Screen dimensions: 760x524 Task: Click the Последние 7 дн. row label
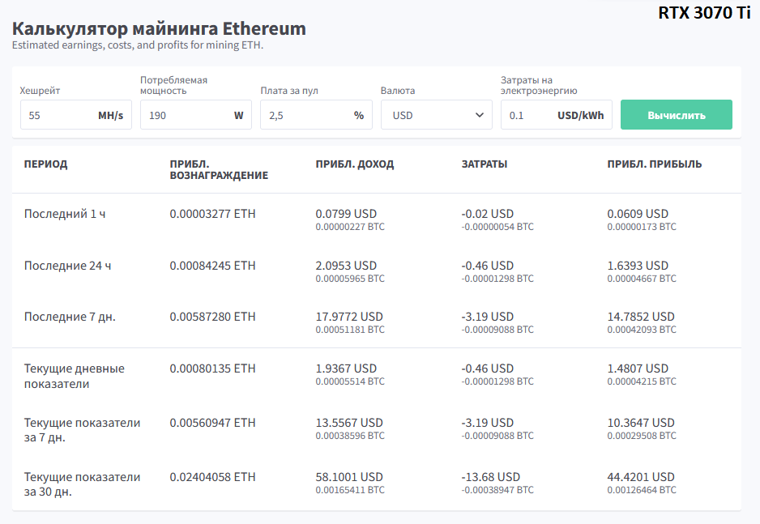click(70, 317)
